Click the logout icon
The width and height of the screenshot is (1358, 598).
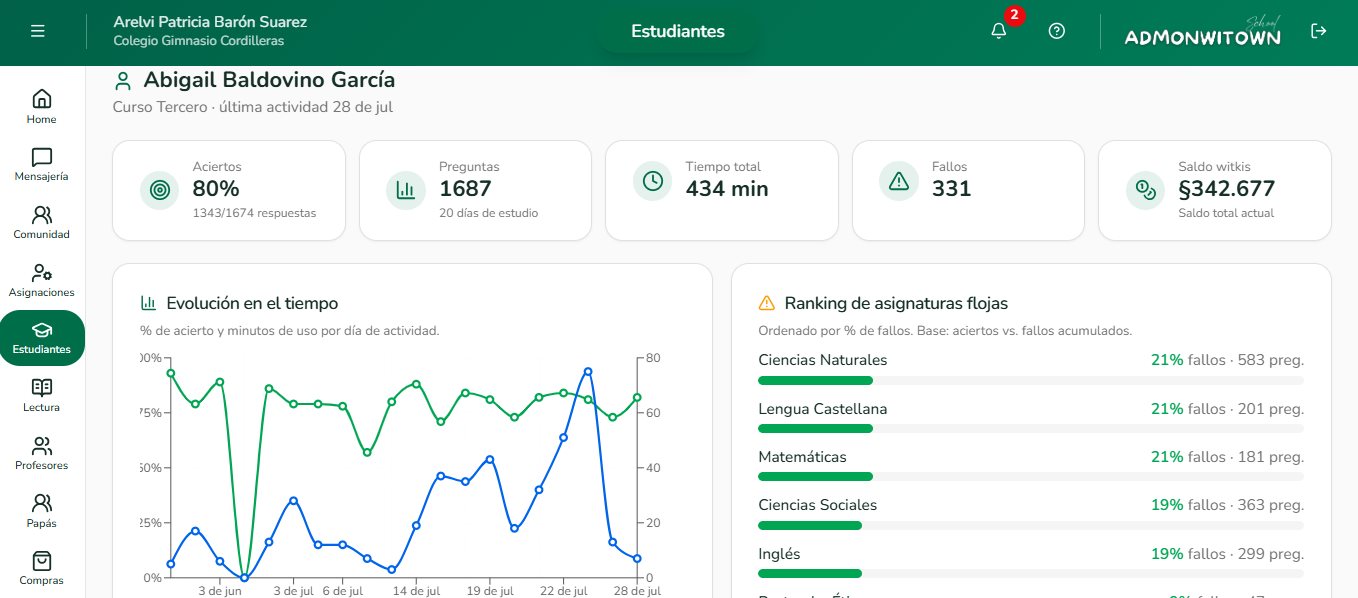(x=1318, y=31)
